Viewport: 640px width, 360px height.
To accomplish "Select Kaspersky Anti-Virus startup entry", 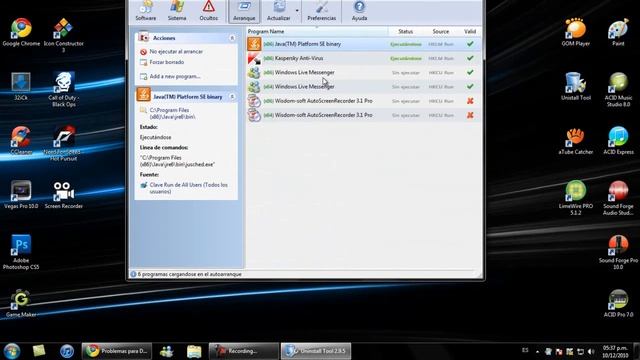I will coord(363,58).
